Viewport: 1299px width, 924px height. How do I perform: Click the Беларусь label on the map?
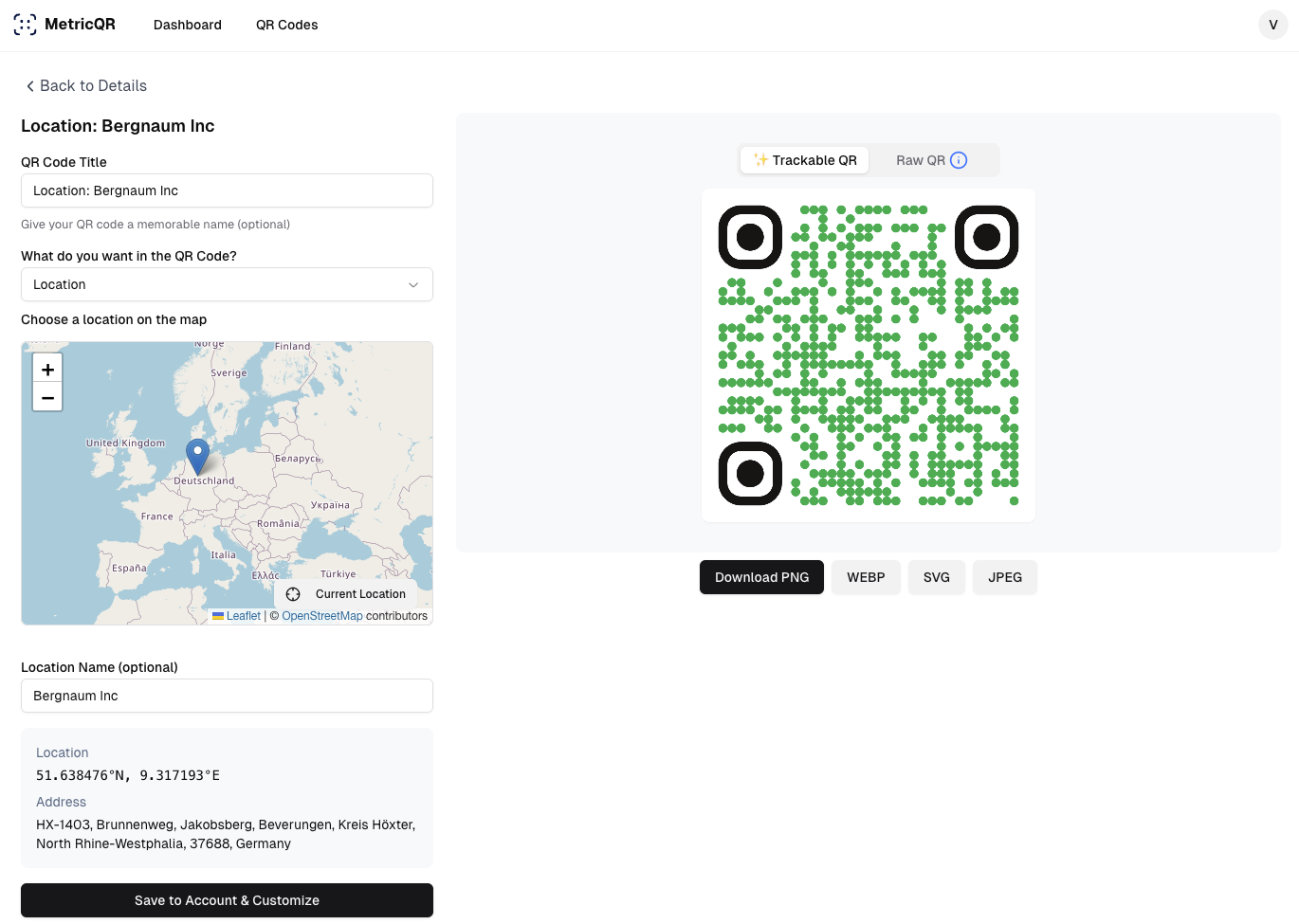[298, 459]
